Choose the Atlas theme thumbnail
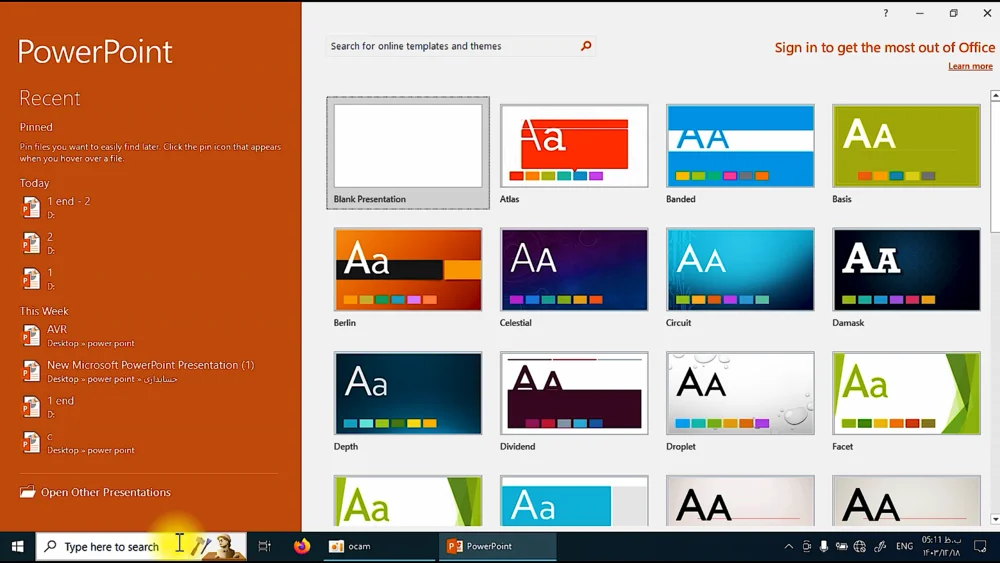 (x=574, y=146)
